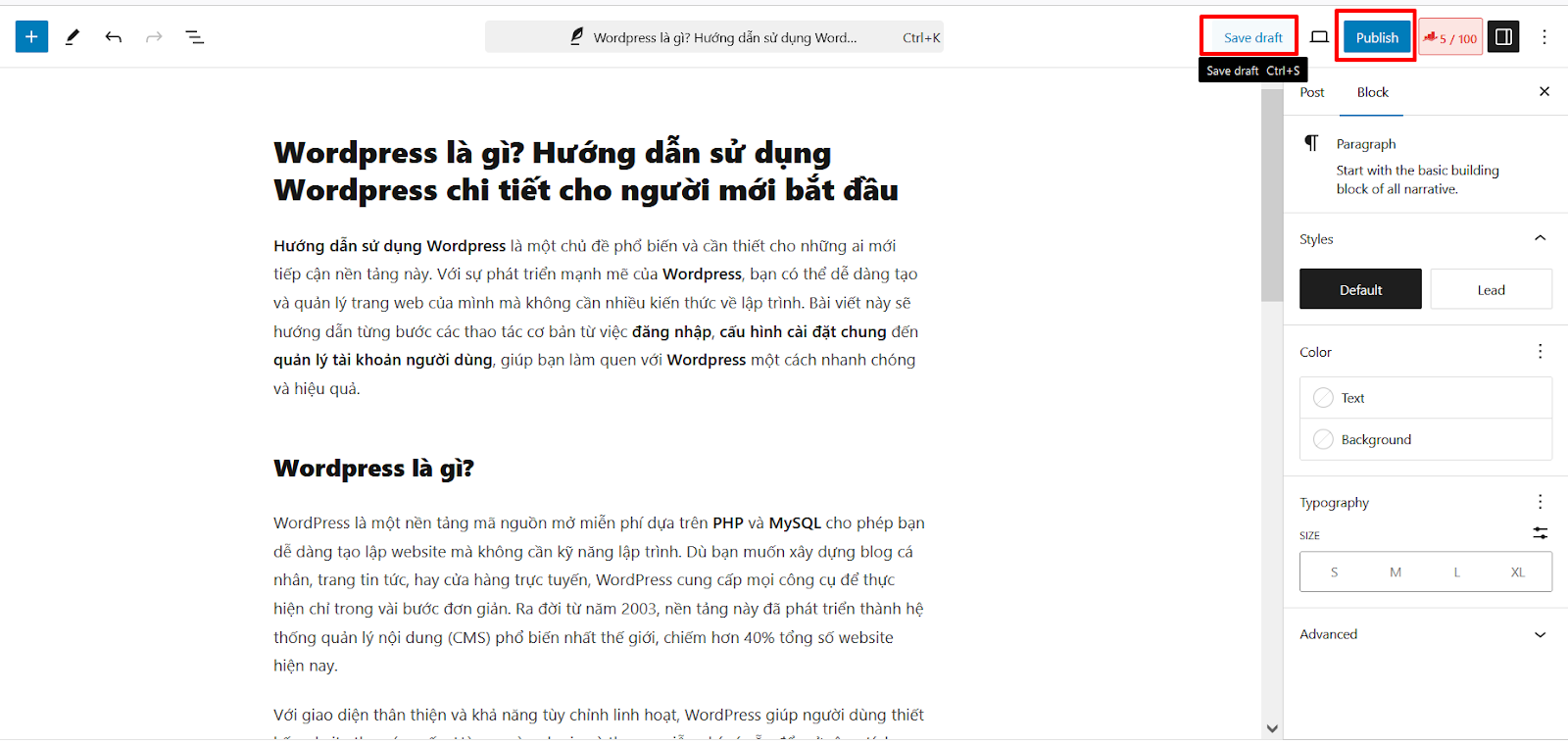1568x745 pixels.
Task: Click the paragraph starting 'WordPress là một nền tảng'
Action: pos(599,594)
